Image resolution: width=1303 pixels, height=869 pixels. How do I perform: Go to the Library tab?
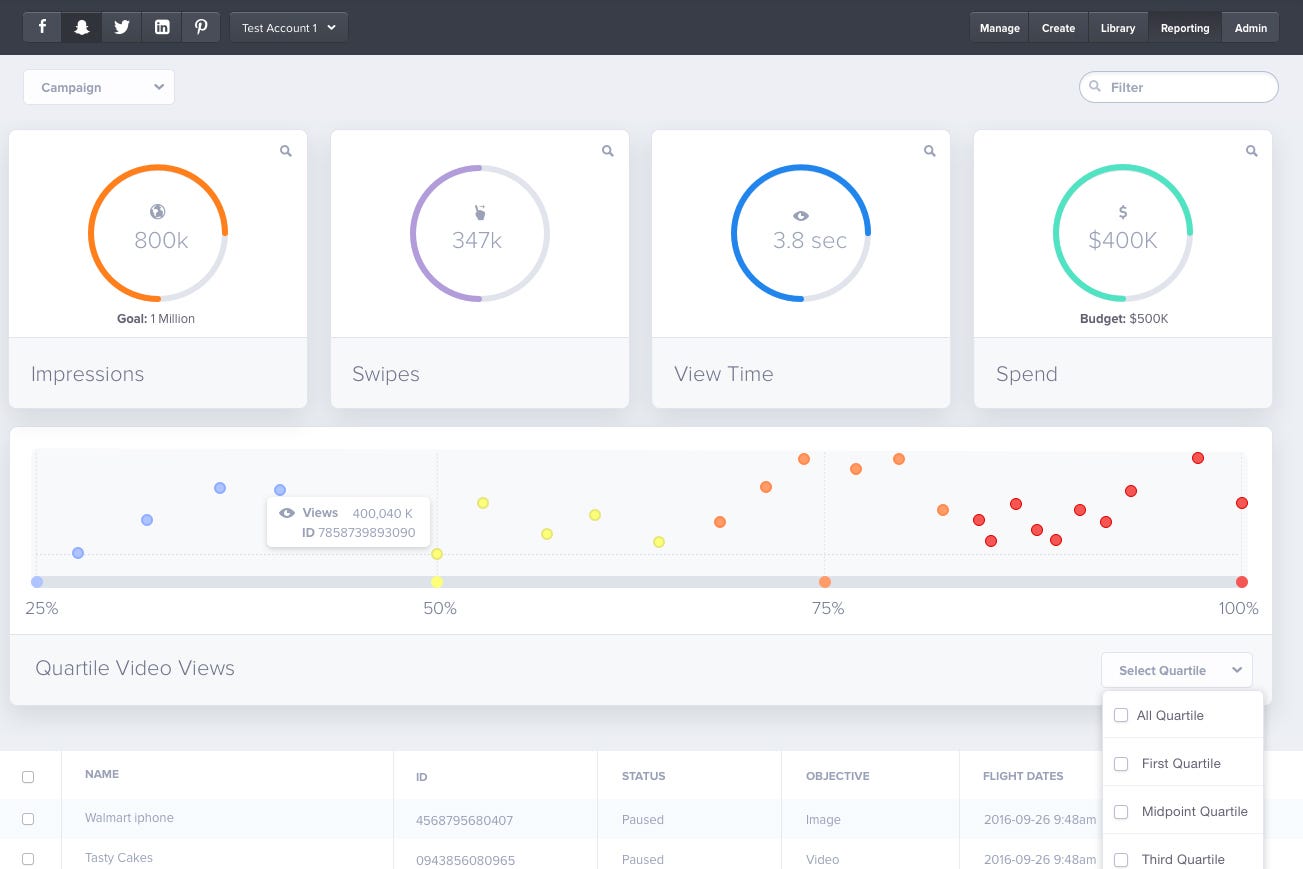tap(1118, 27)
